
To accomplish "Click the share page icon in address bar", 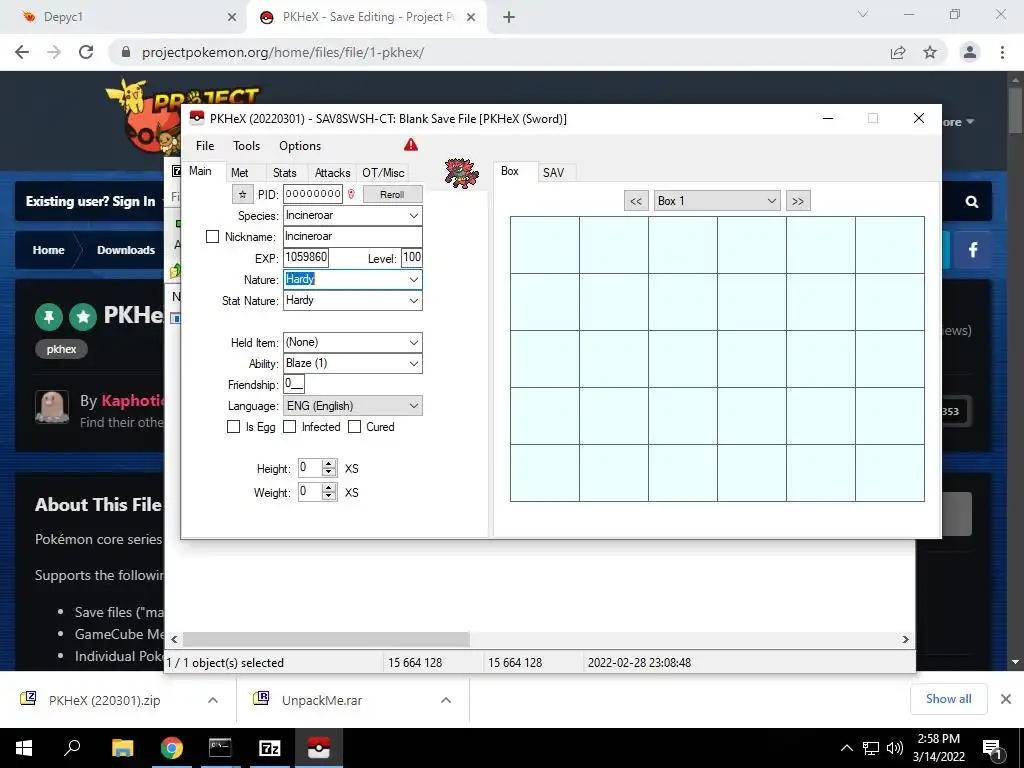I will coord(898,52).
